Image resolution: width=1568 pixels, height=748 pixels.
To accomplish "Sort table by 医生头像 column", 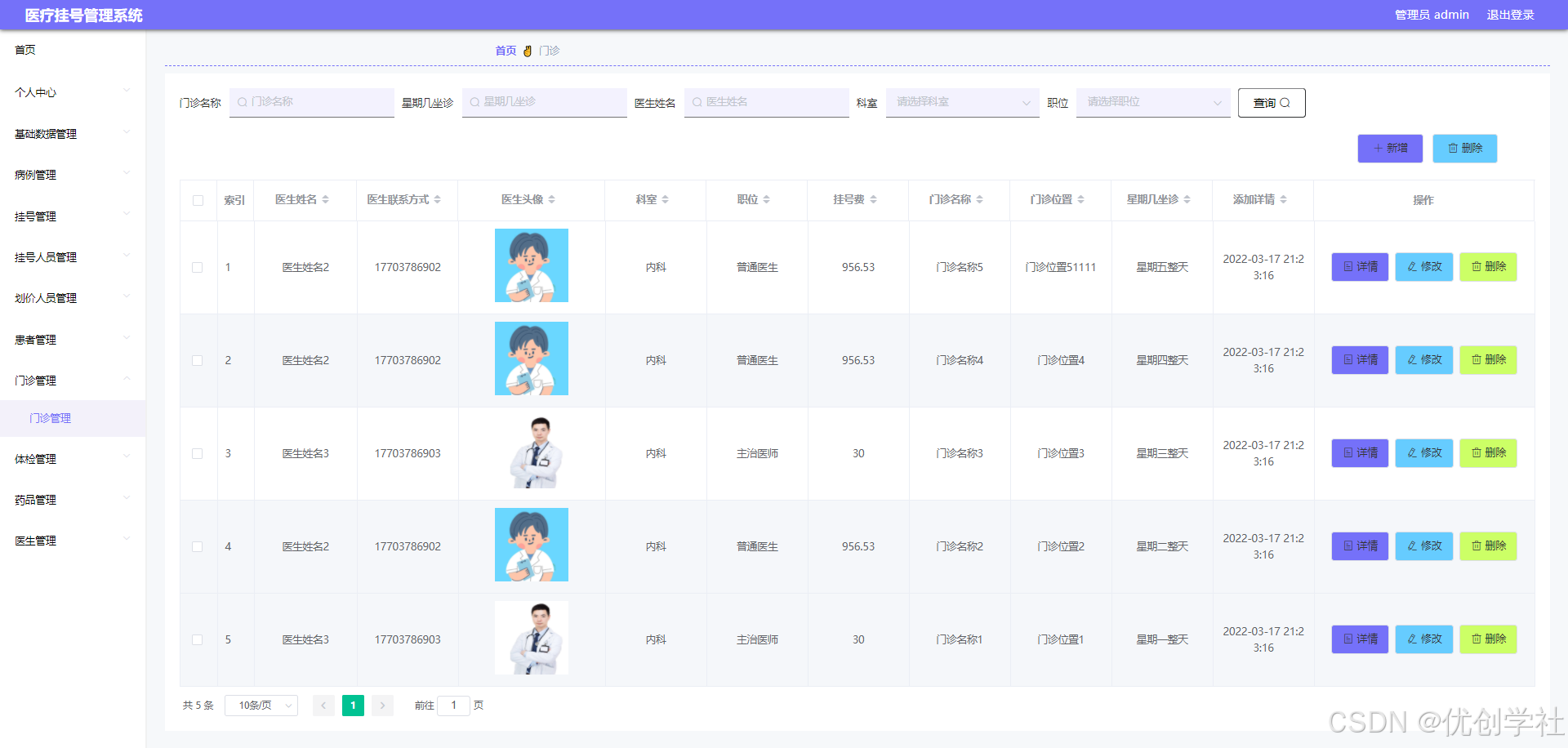I will pyautogui.click(x=551, y=199).
